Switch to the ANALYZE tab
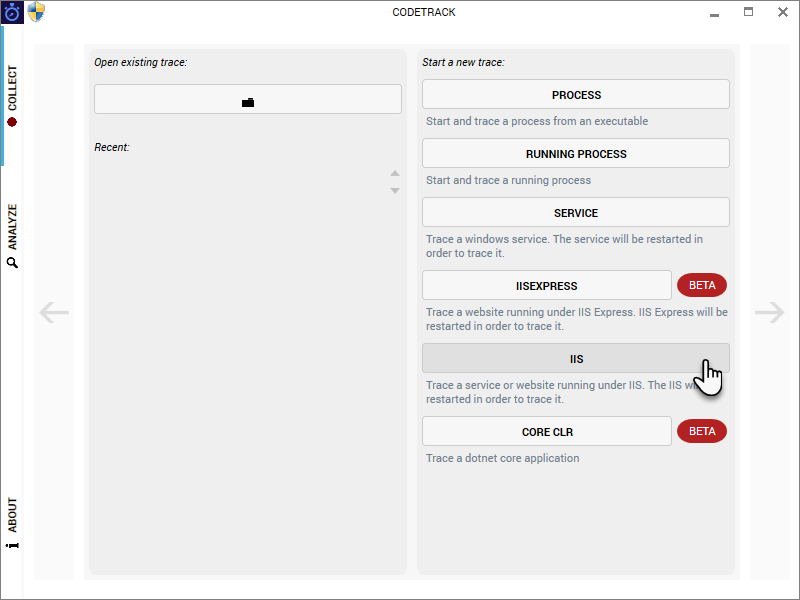The width and height of the screenshot is (800, 600). [12, 236]
